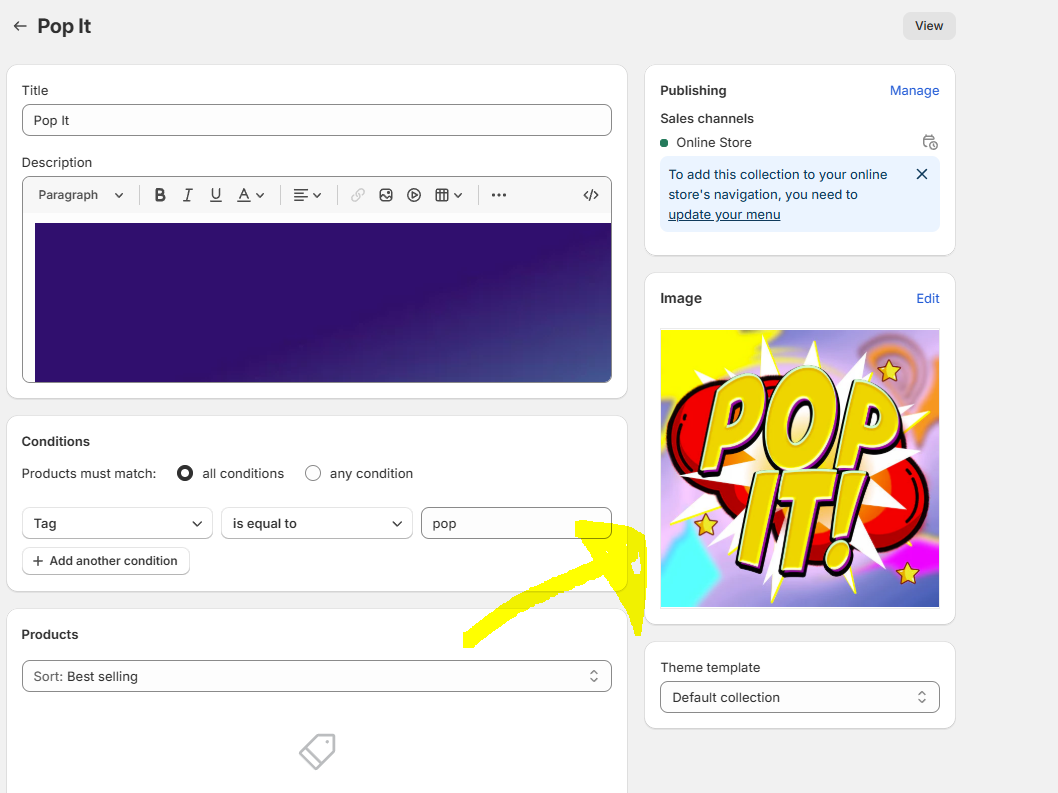1058x793 pixels.
Task: Open the more options ellipsis in toolbar
Action: click(x=499, y=195)
